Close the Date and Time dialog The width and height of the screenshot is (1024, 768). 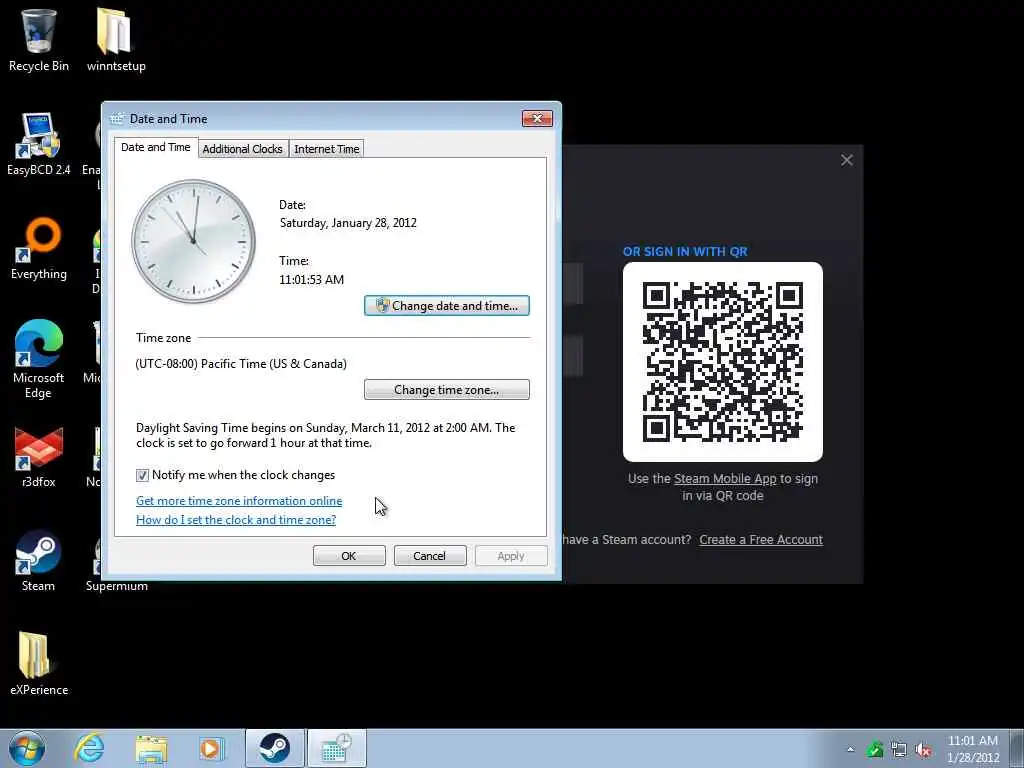click(x=537, y=118)
